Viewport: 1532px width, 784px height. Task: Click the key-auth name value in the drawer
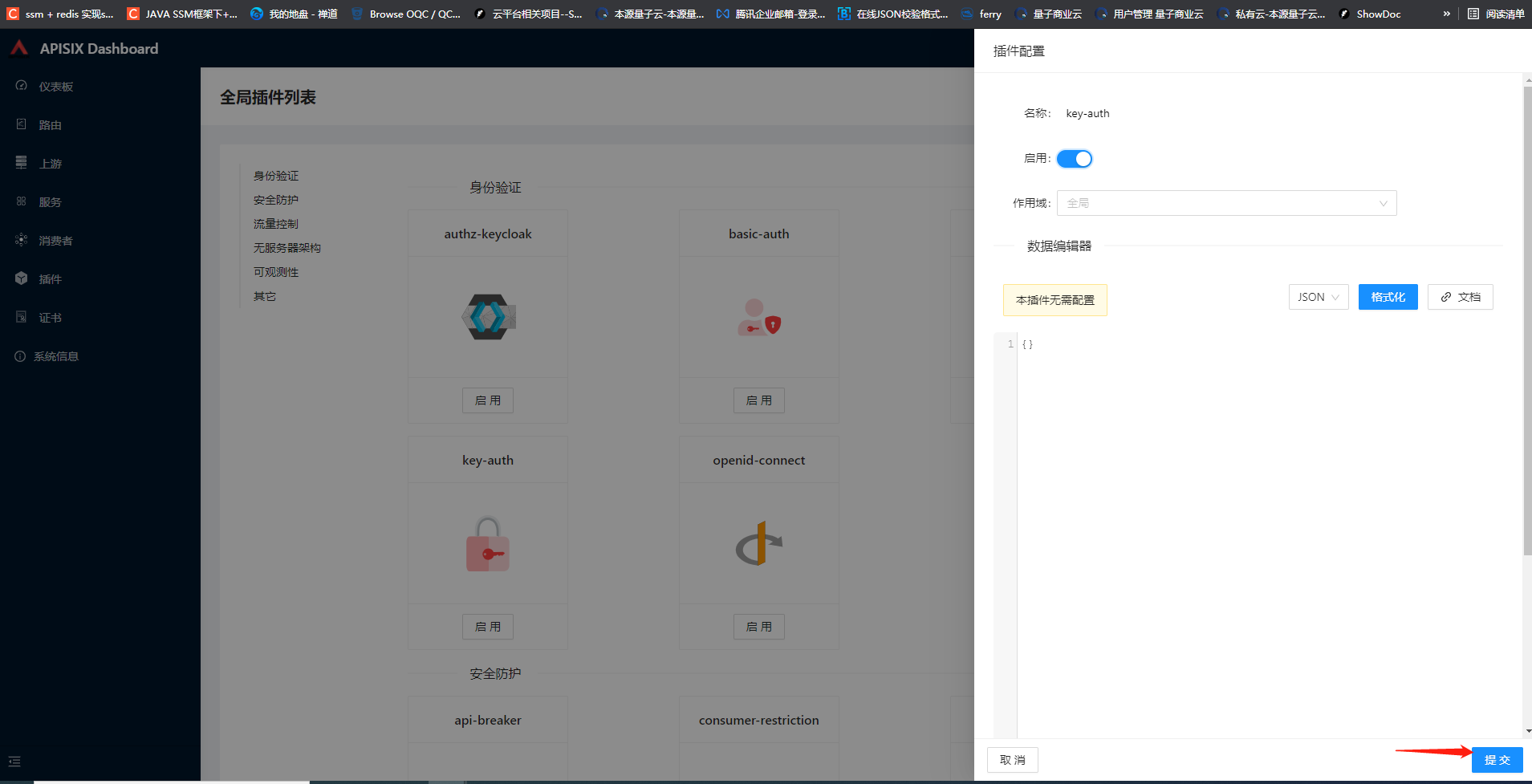pos(1088,113)
